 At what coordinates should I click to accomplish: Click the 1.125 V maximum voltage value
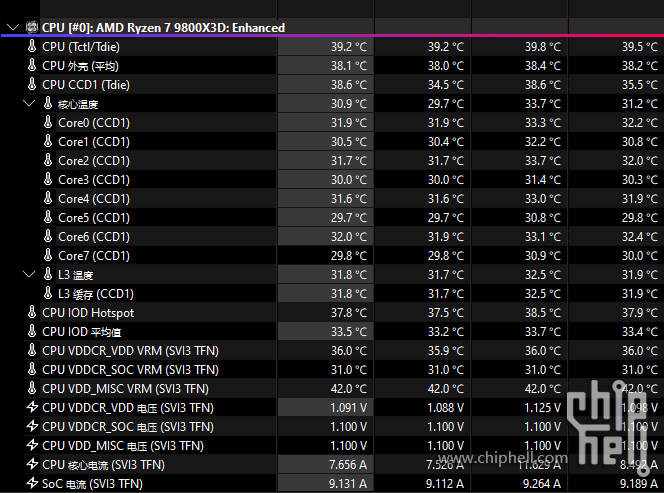pyautogui.click(x=542, y=408)
